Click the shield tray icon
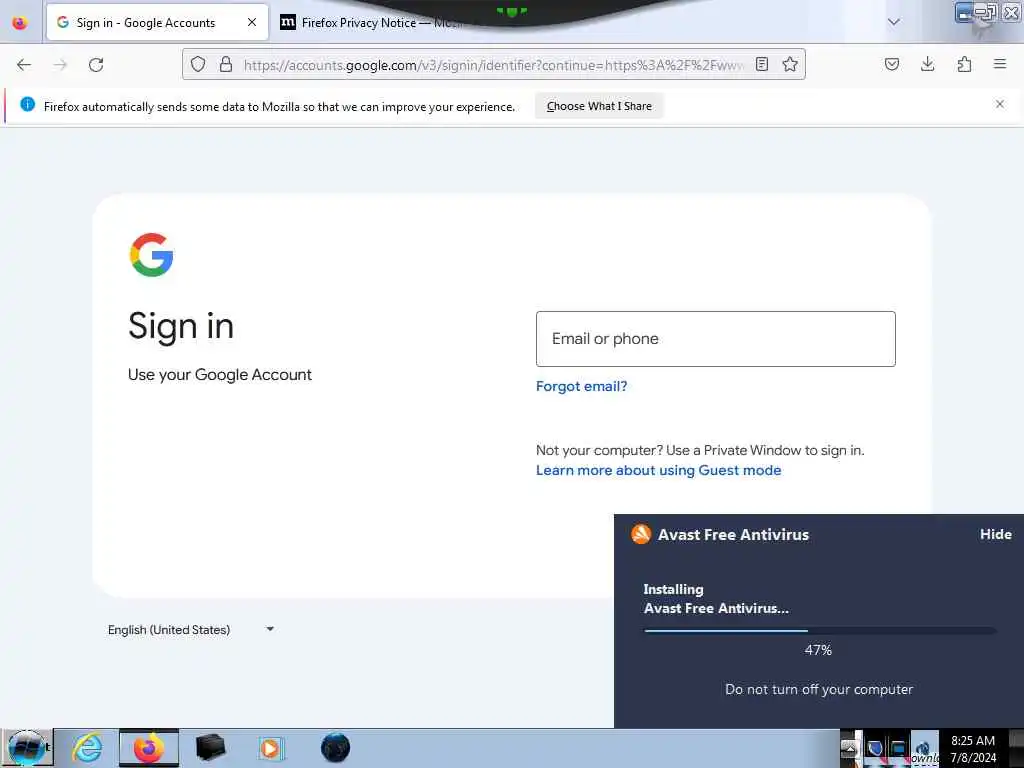This screenshot has width=1024, height=768. (875, 748)
